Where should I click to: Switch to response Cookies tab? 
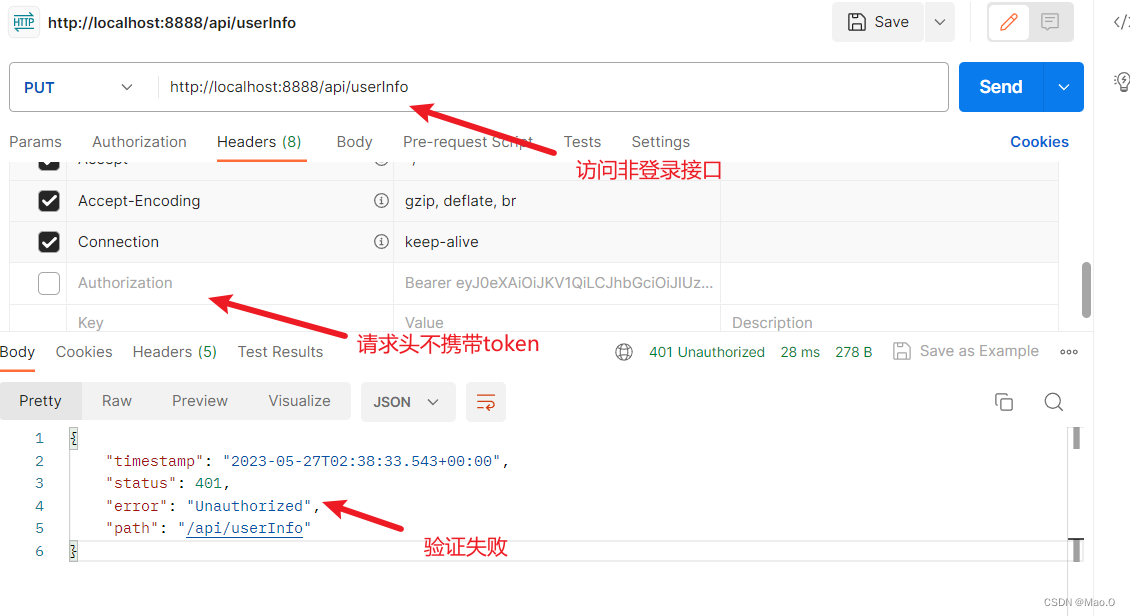84,352
